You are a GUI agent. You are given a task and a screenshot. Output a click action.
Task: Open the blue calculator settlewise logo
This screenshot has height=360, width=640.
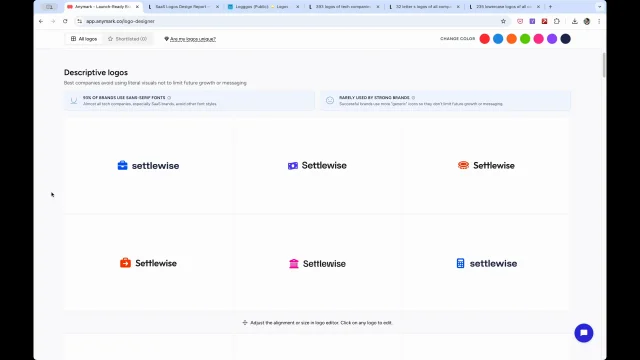point(486,263)
